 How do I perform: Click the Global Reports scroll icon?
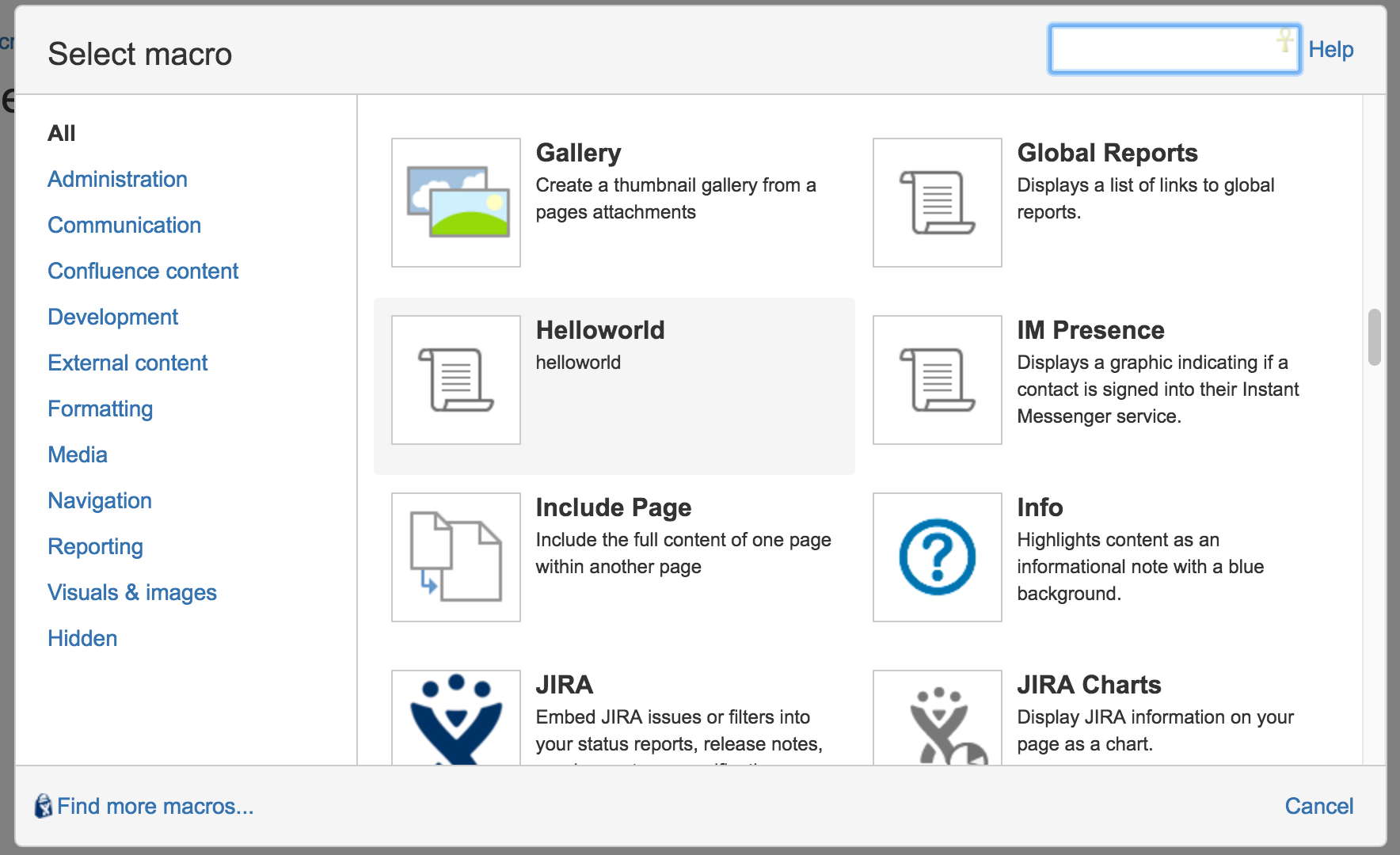coord(937,203)
